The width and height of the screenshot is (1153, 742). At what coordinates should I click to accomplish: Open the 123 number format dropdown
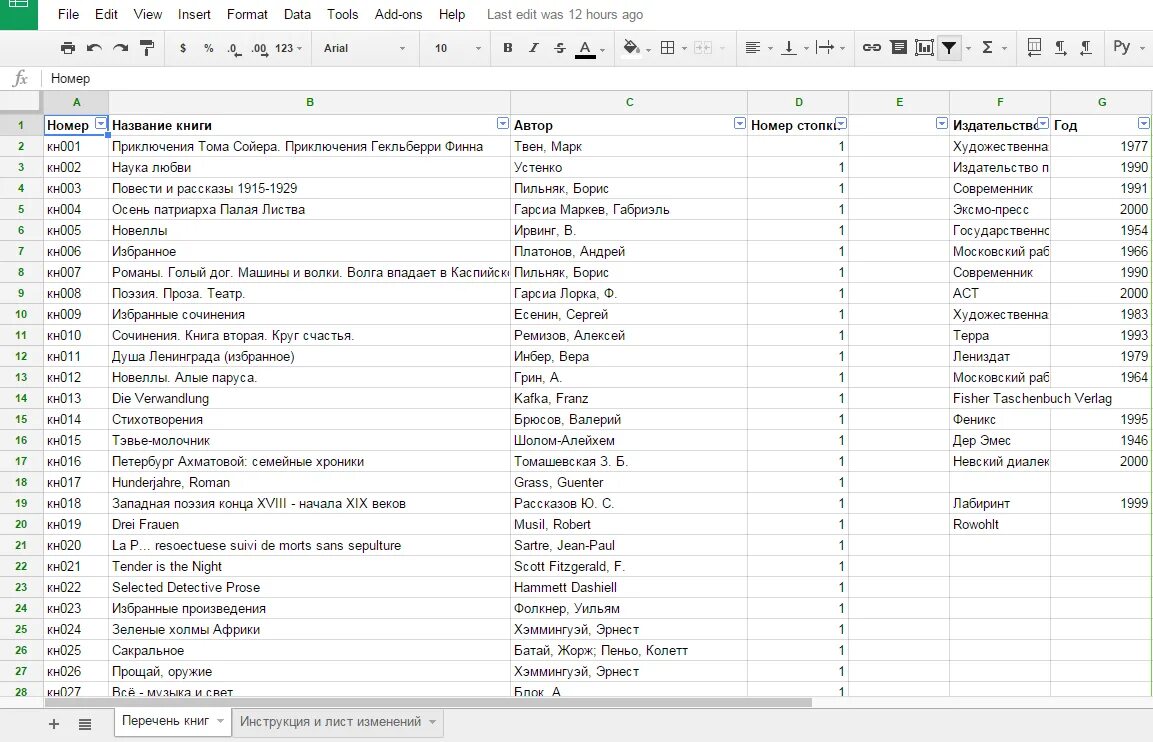[x=288, y=48]
